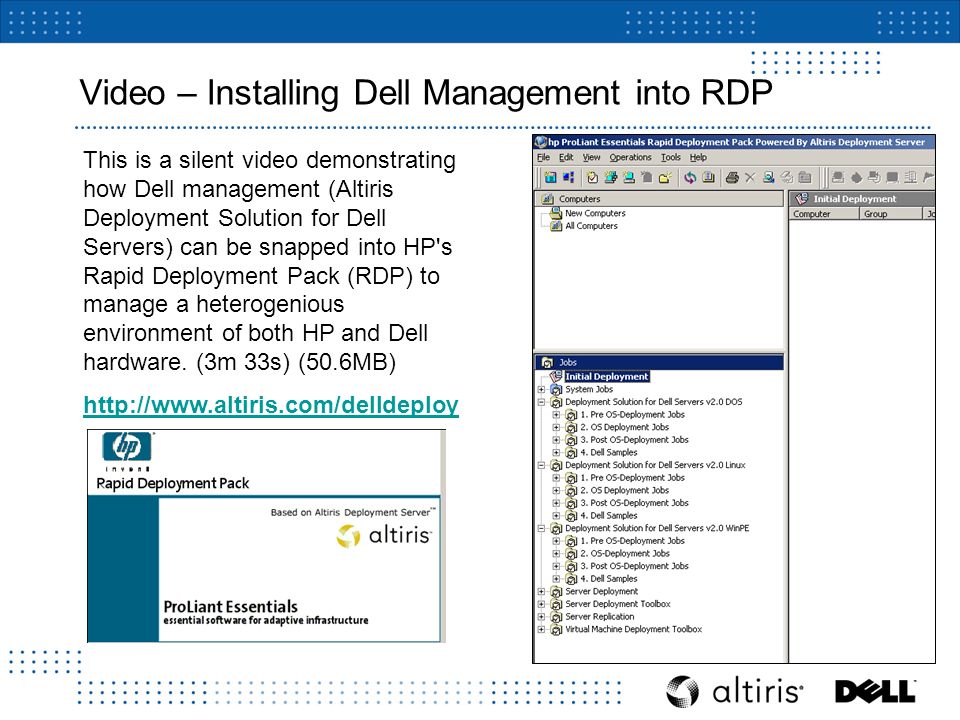
Task: Expand the Server Replication folder
Action: 541,617
